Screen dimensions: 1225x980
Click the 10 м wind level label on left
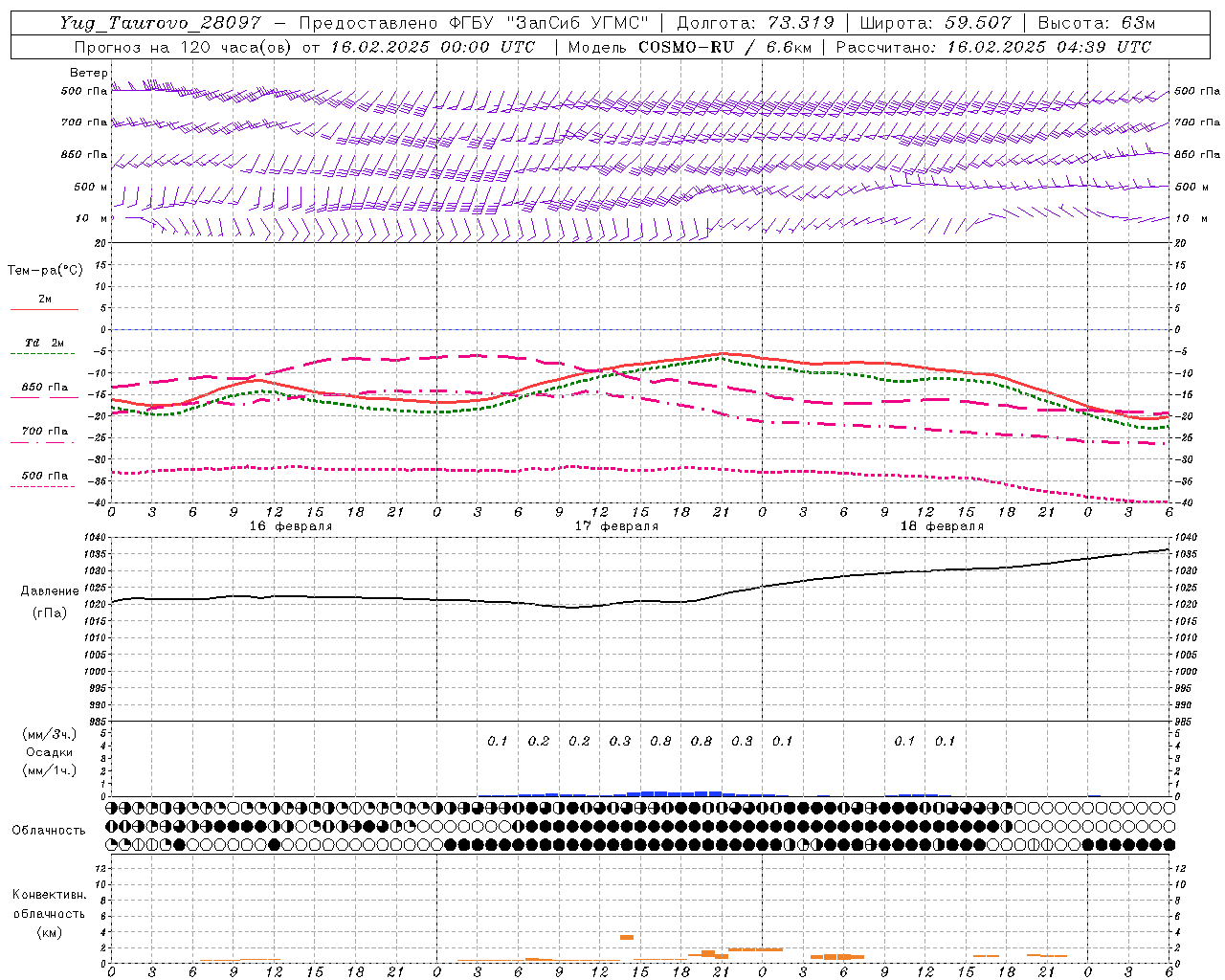92,218
